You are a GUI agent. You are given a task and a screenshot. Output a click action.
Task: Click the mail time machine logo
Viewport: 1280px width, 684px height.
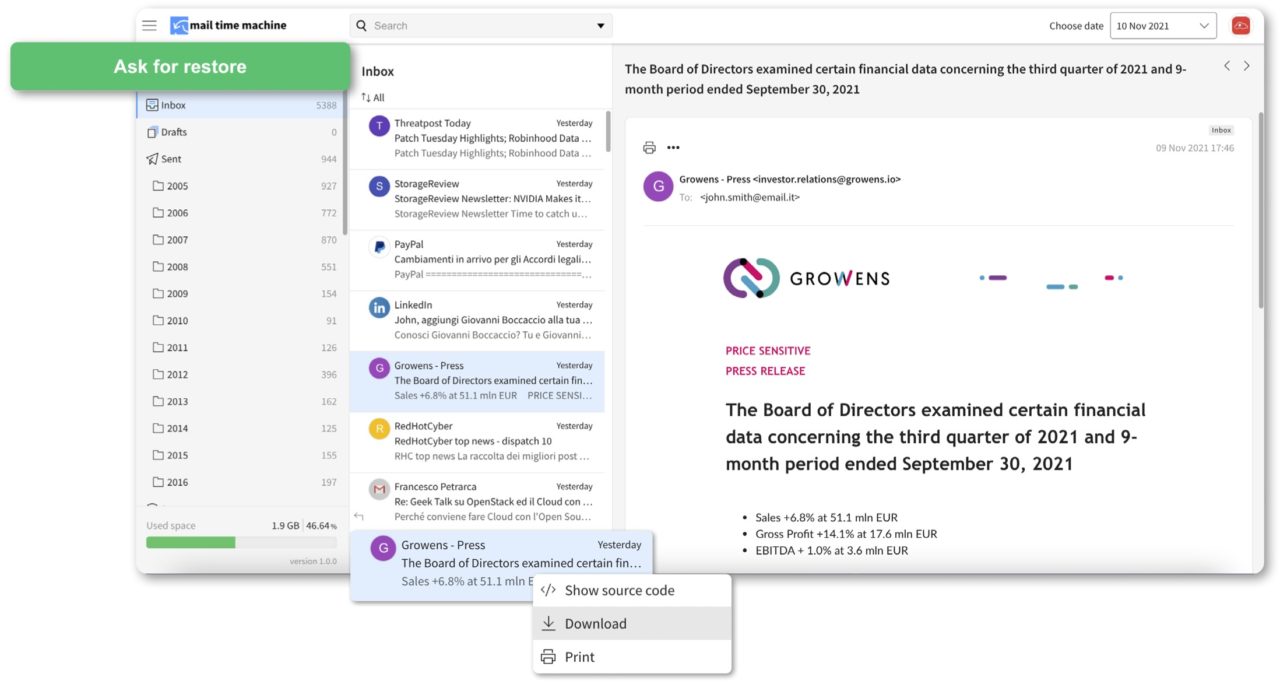click(x=228, y=25)
